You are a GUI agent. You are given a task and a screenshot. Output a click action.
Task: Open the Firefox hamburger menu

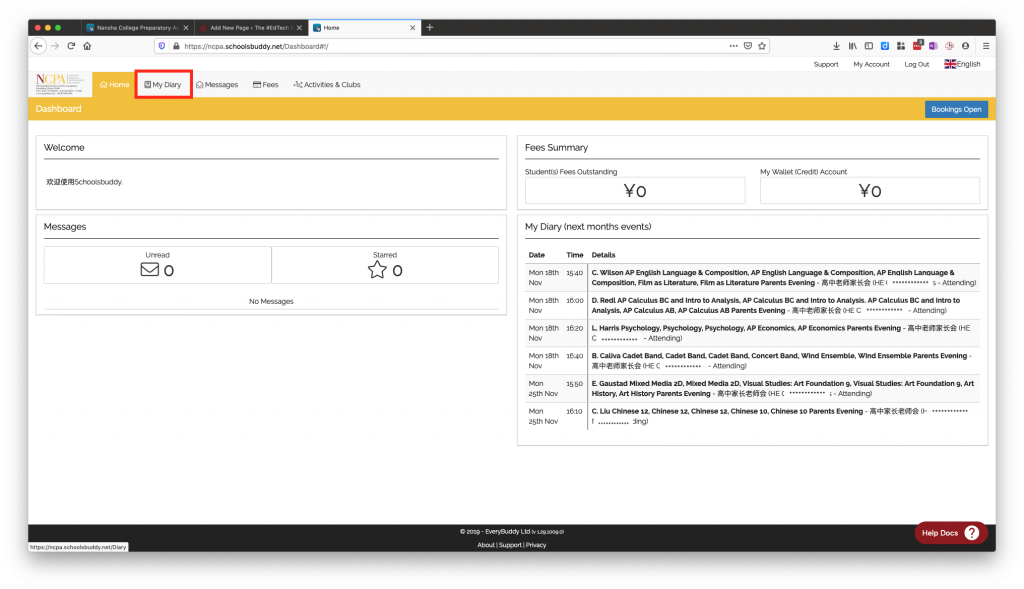coord(985,46)
